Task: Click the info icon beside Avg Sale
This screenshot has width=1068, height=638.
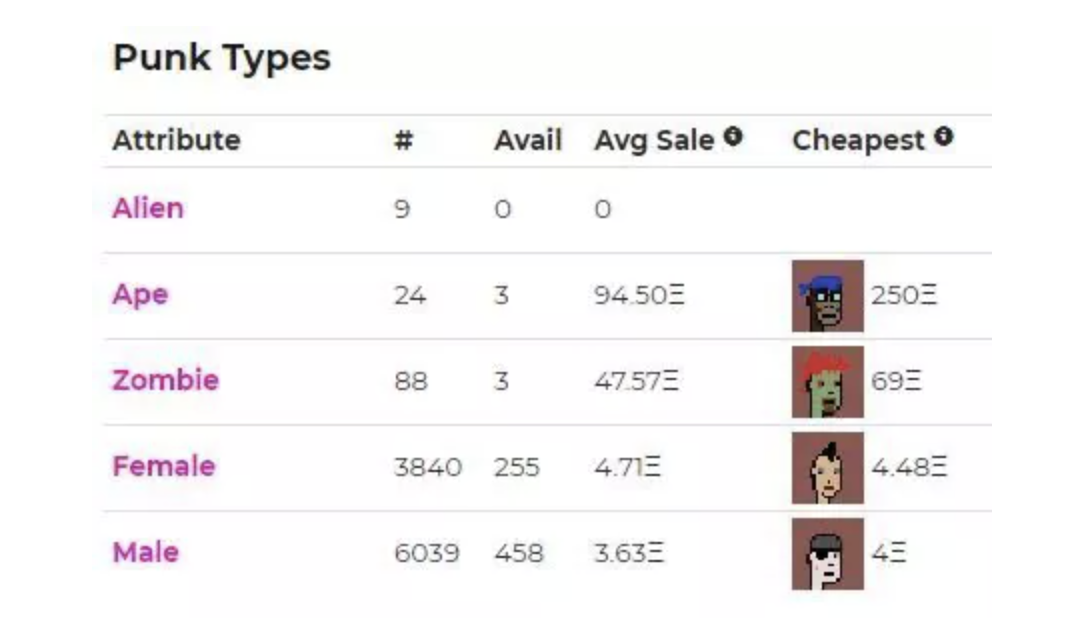Action: (x=732, y=136)
